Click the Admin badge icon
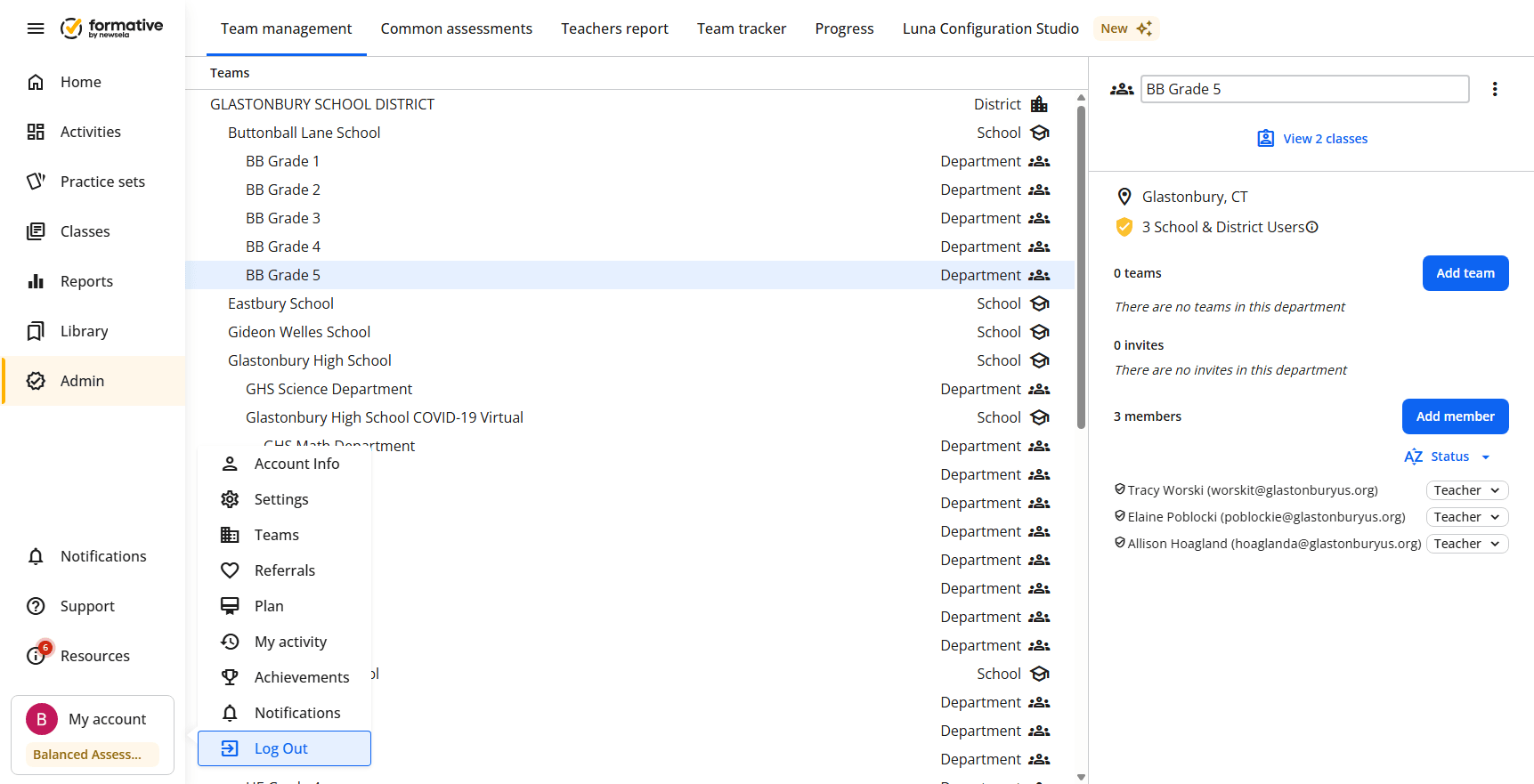 point(36,381)
